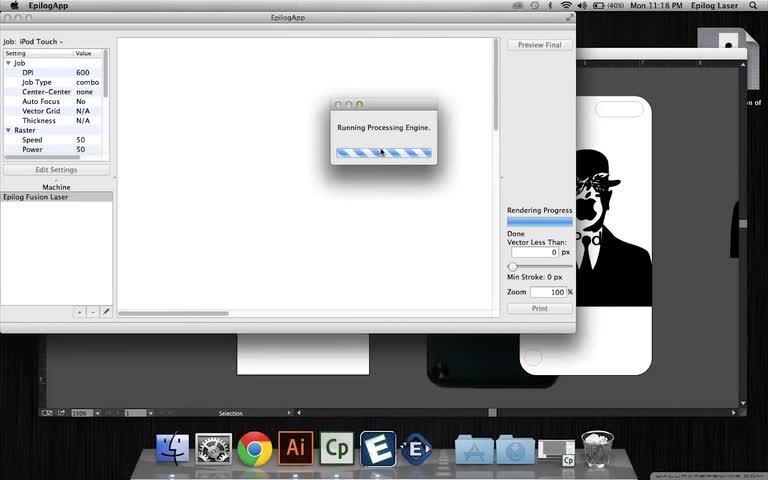Viewport: 768px width, 480px height.
Task: Open the Apple menu
Action: coord(14,5)
